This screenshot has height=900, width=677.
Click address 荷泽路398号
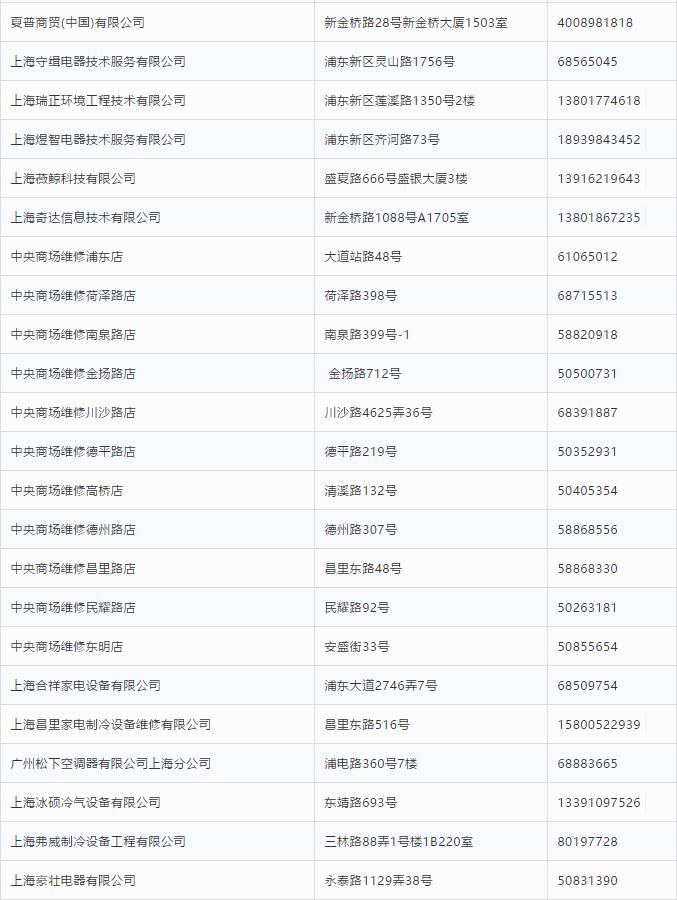tap(361, 296)
